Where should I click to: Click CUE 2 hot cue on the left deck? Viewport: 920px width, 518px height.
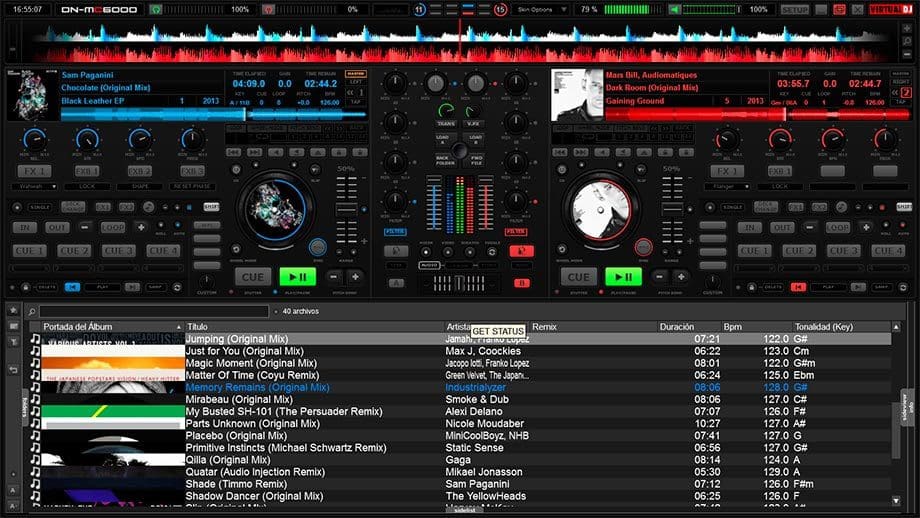click(x=74, y=250)
